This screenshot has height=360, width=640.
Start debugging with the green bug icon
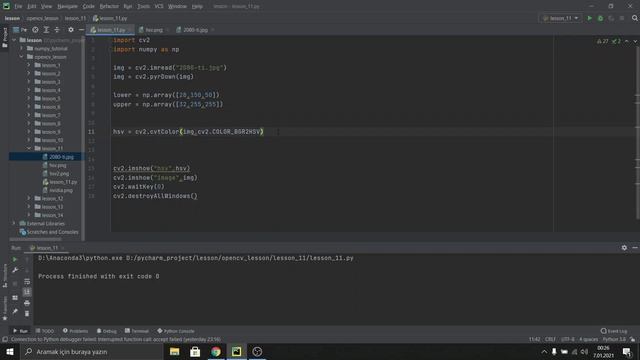[600, 18]
